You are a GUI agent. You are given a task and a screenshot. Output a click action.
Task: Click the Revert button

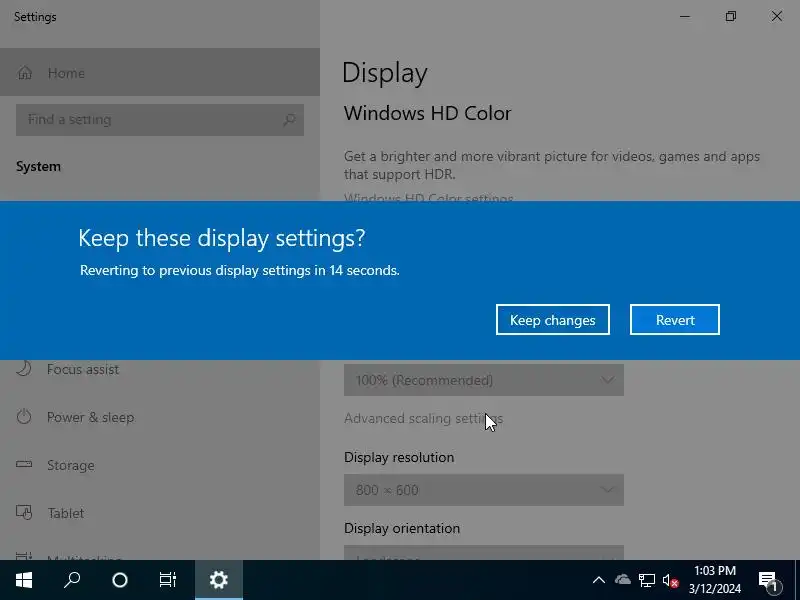(x=675, y=320)
